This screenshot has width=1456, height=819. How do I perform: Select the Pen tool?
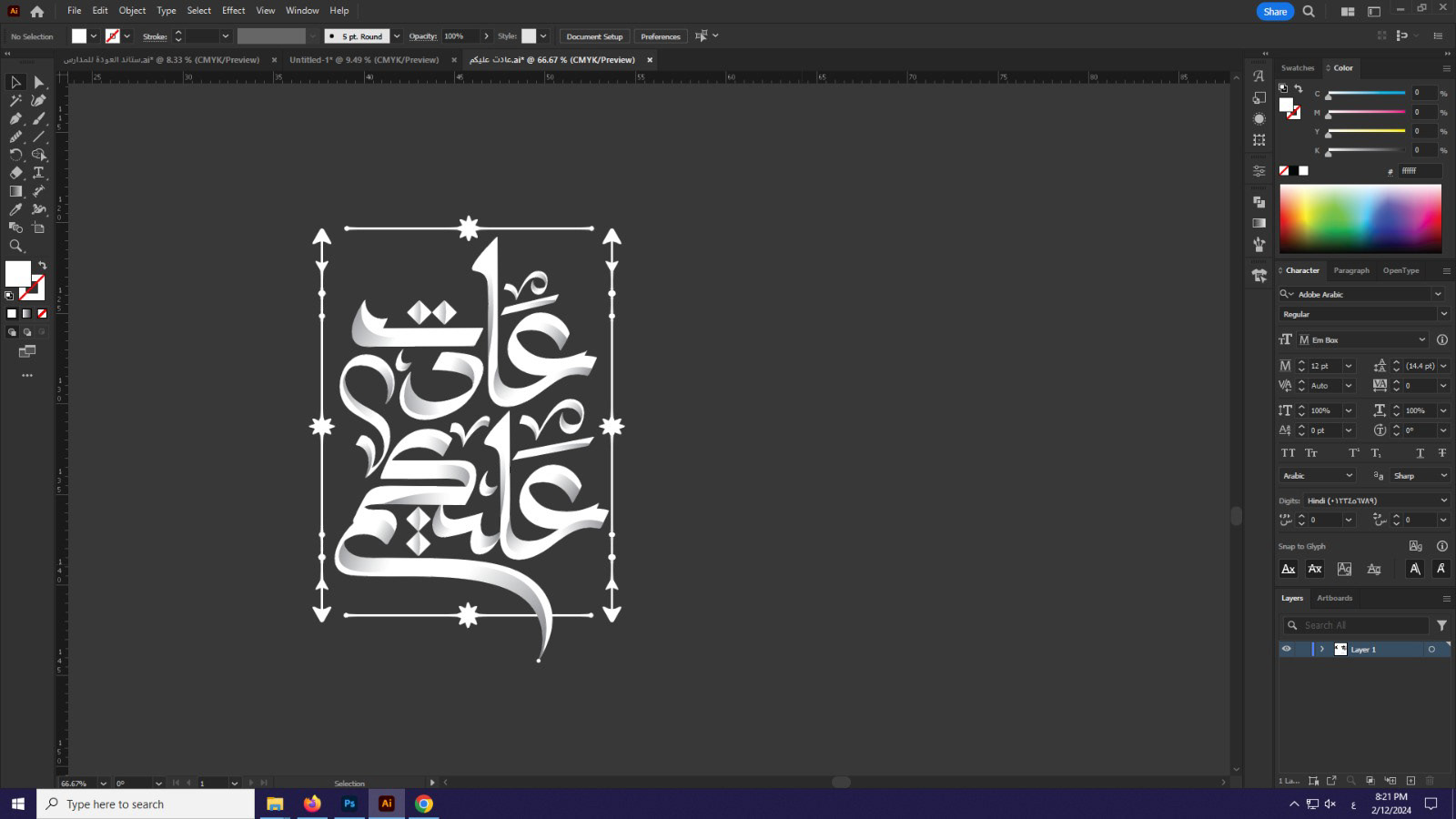click(x=15, y=118)
